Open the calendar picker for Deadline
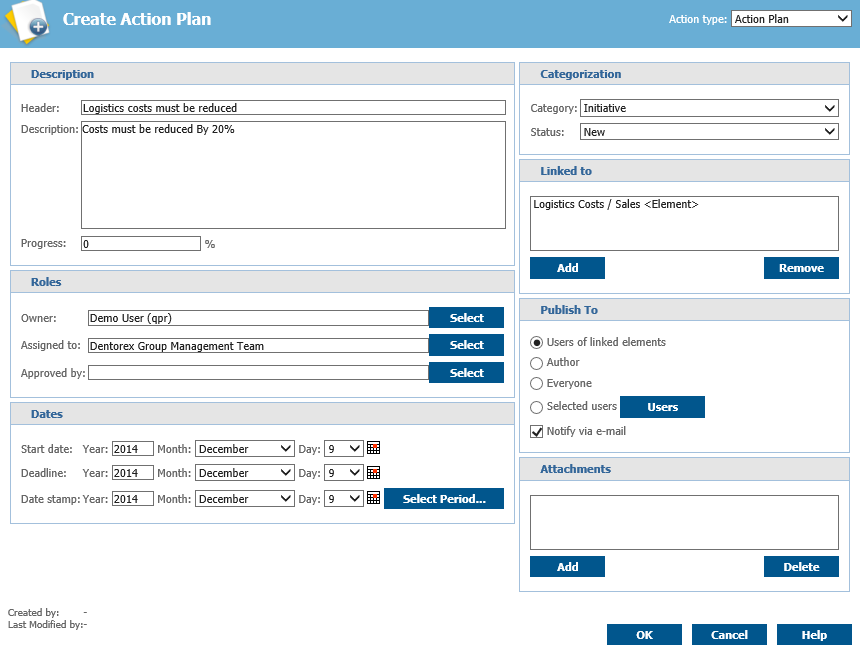The image size is (860, 657). tap(373, 472)
